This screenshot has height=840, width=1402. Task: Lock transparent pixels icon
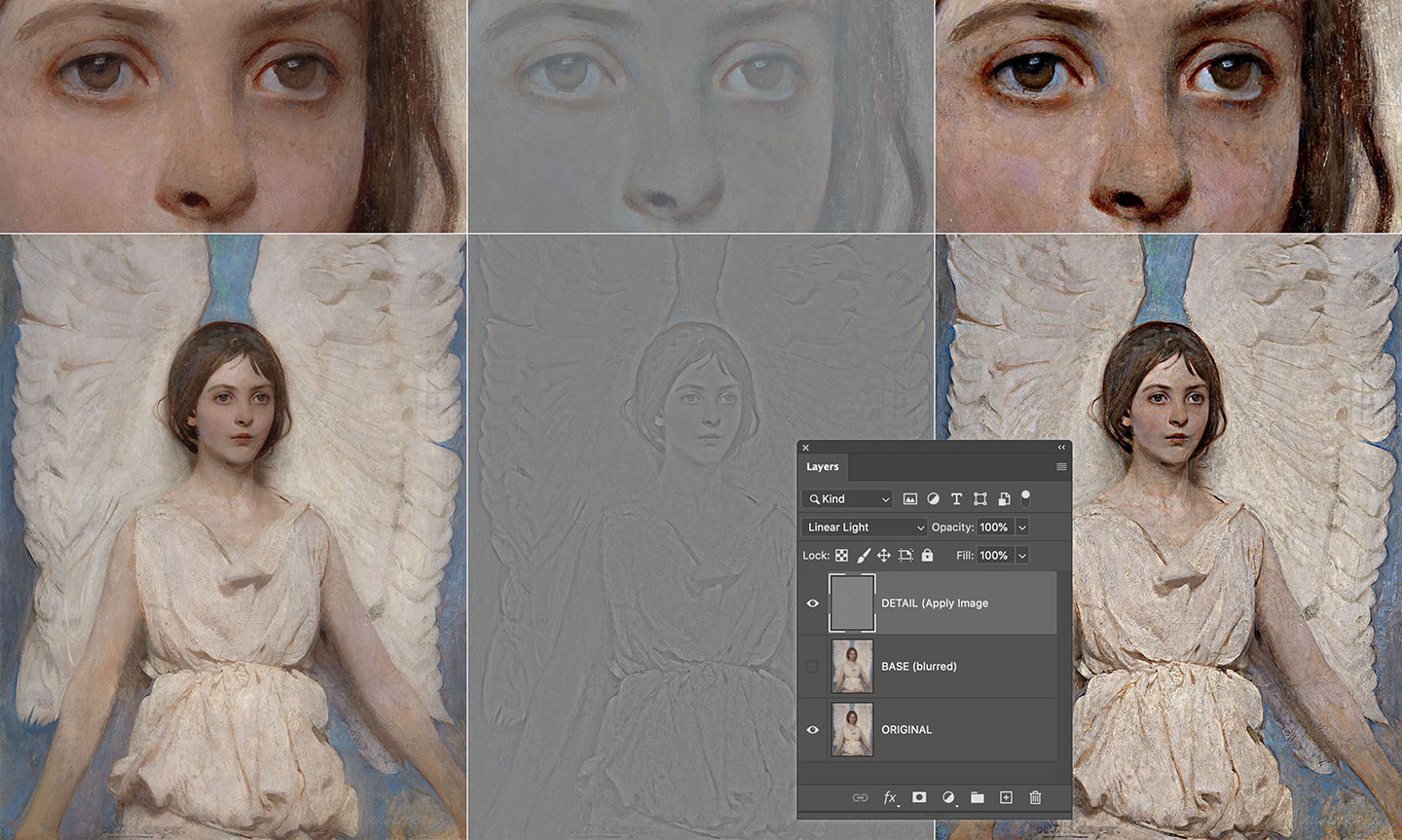(841, 555)
